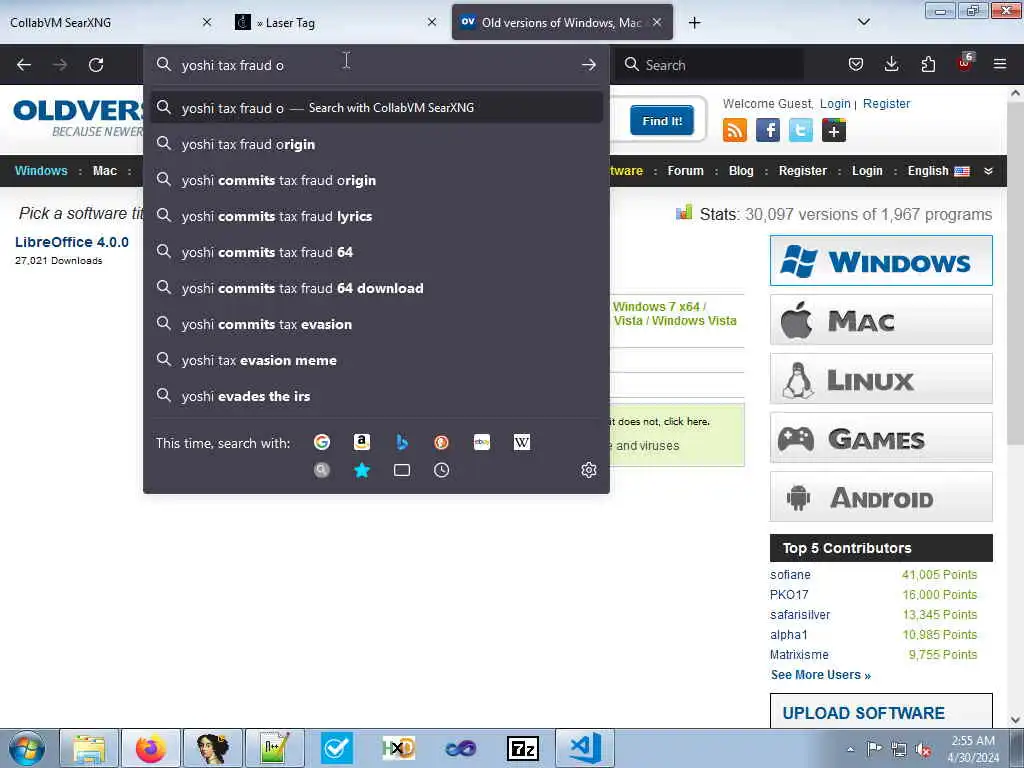Select suggestion yoshi commits tax fraud lyrics
The image size is (1024, 768).
pyautogui.click(x=376, y=216)
